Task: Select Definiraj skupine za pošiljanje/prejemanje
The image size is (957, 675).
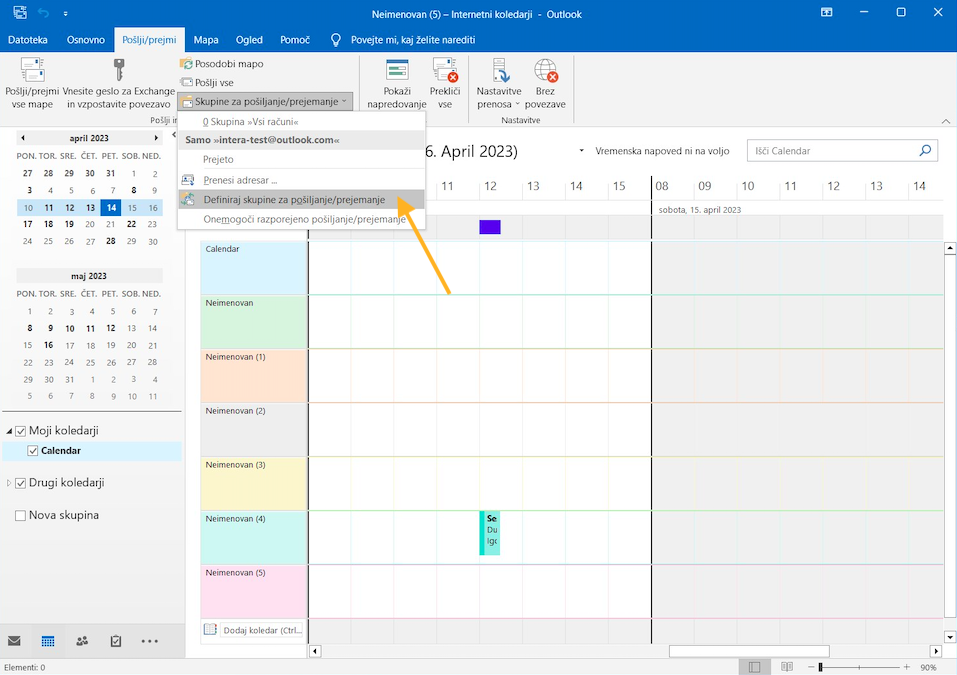Action: pyautogui.click(x=302, y=200)
